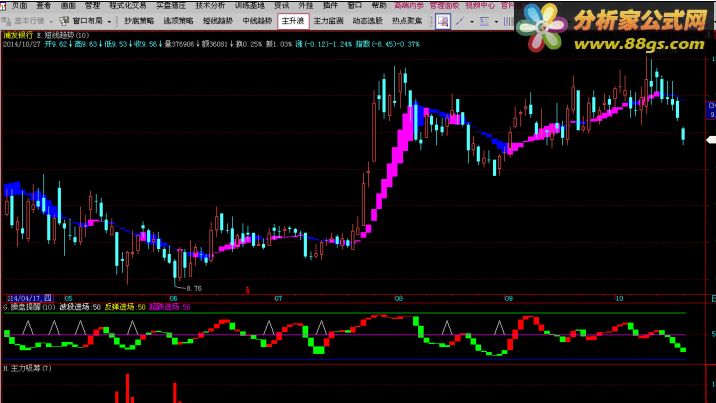Click the 2014/10/27 date readout
The image size is (716, 403).
point(21,44)
